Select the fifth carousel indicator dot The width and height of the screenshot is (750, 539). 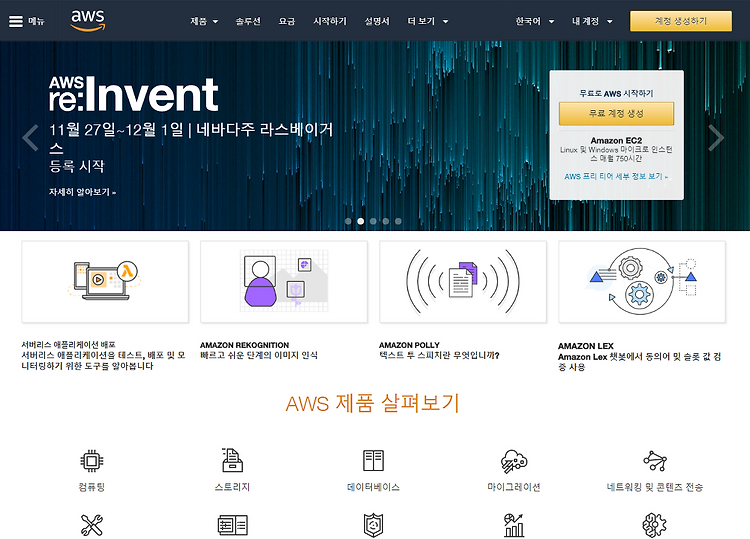[398, 221]
